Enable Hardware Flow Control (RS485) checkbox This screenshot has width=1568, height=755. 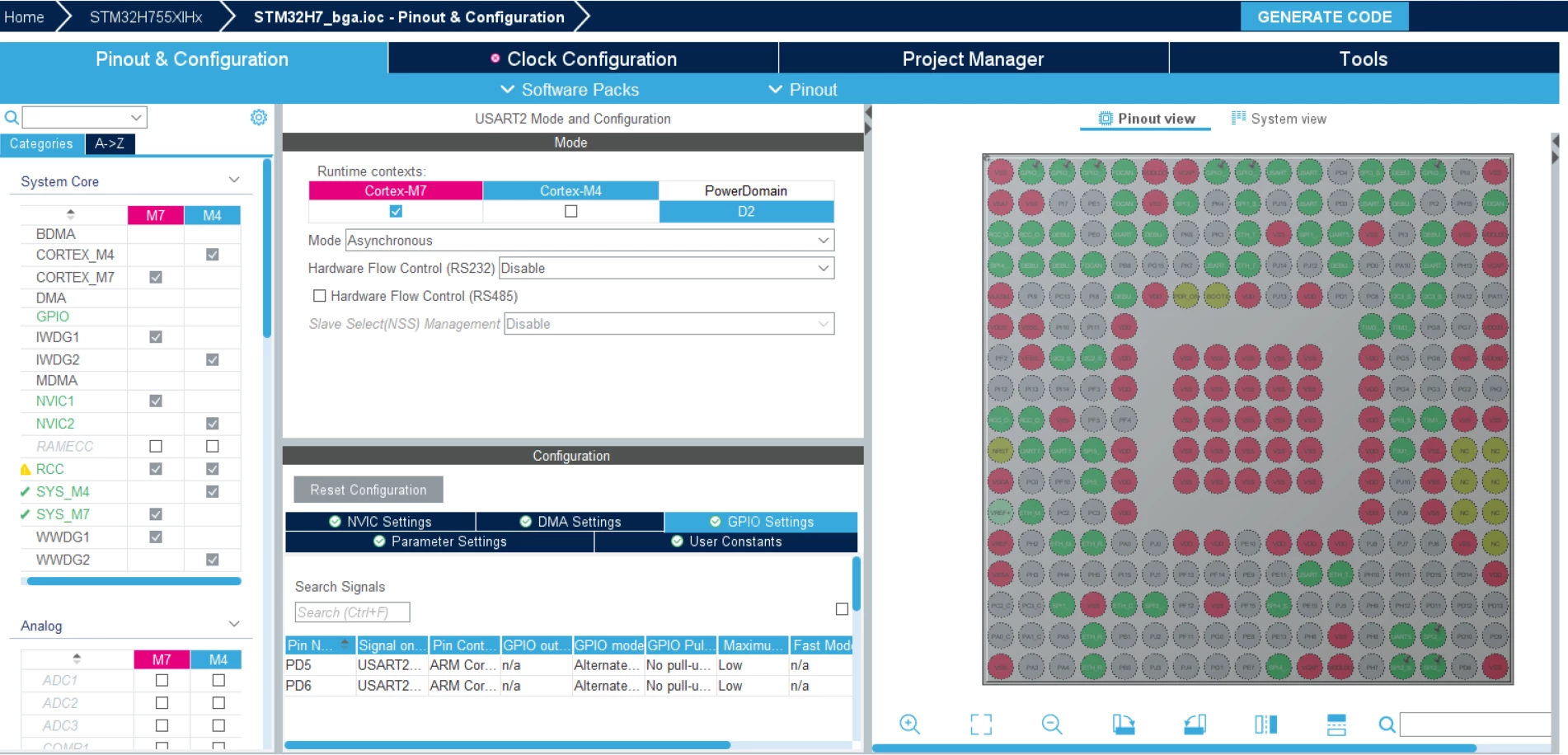pos(320,296)
